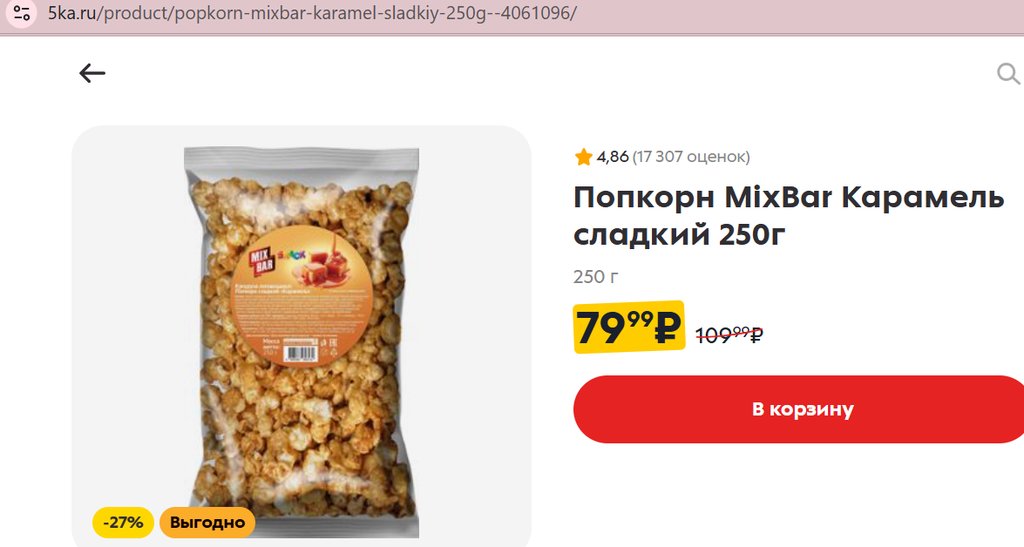Click the gray 250 г weight label
Screen dimensions: 1024x547
[x=596, y=277]
